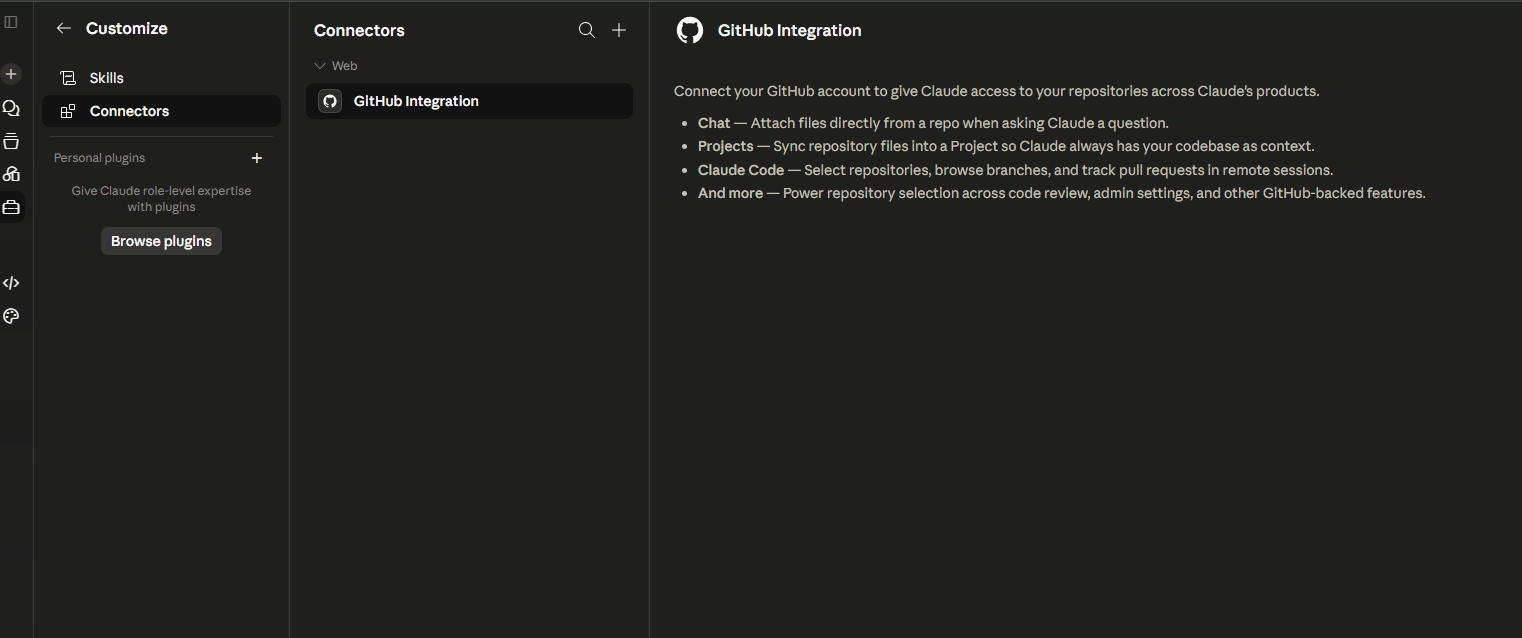The width and height of the screenshot is (1522, 638).
Task: Click the Customize heading text
Action: pos(127,29)
